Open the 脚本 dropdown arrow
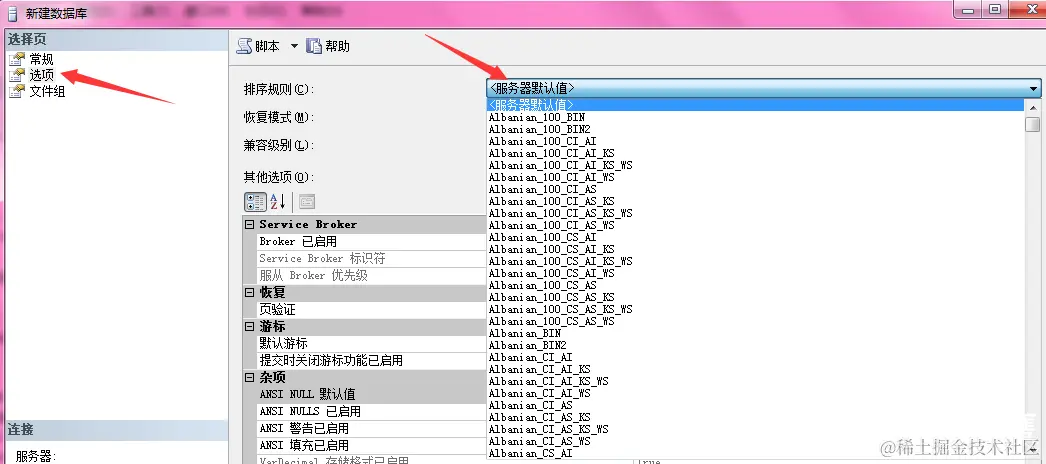Image resolution: width=1046 pixels, height=464 pixels. 294,47
